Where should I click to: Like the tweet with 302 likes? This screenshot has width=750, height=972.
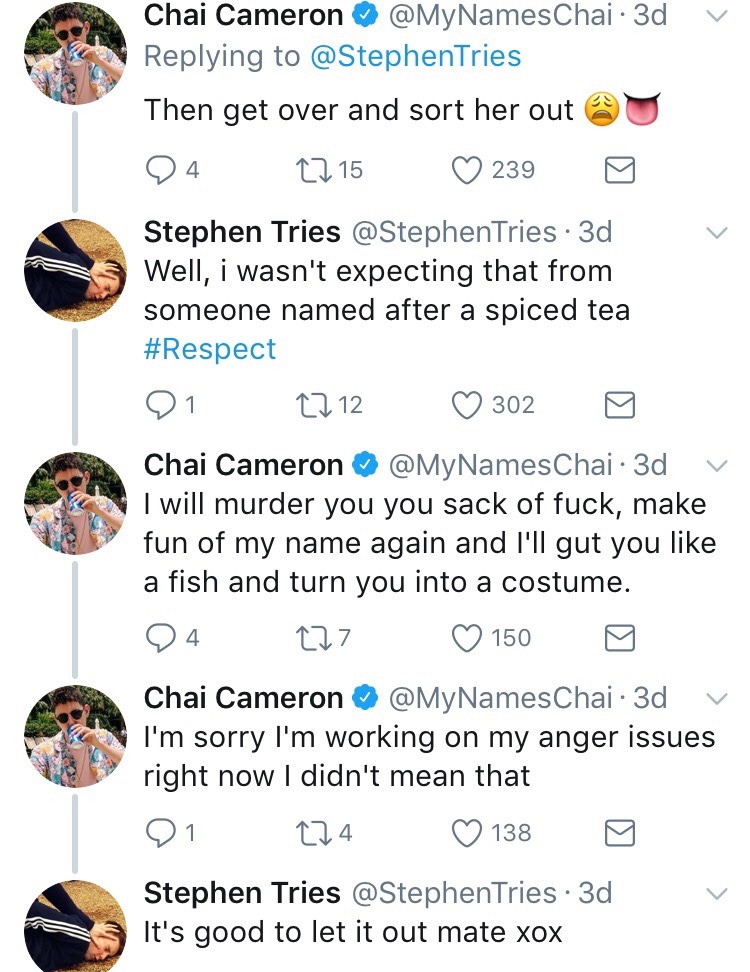tap(468, 405)
